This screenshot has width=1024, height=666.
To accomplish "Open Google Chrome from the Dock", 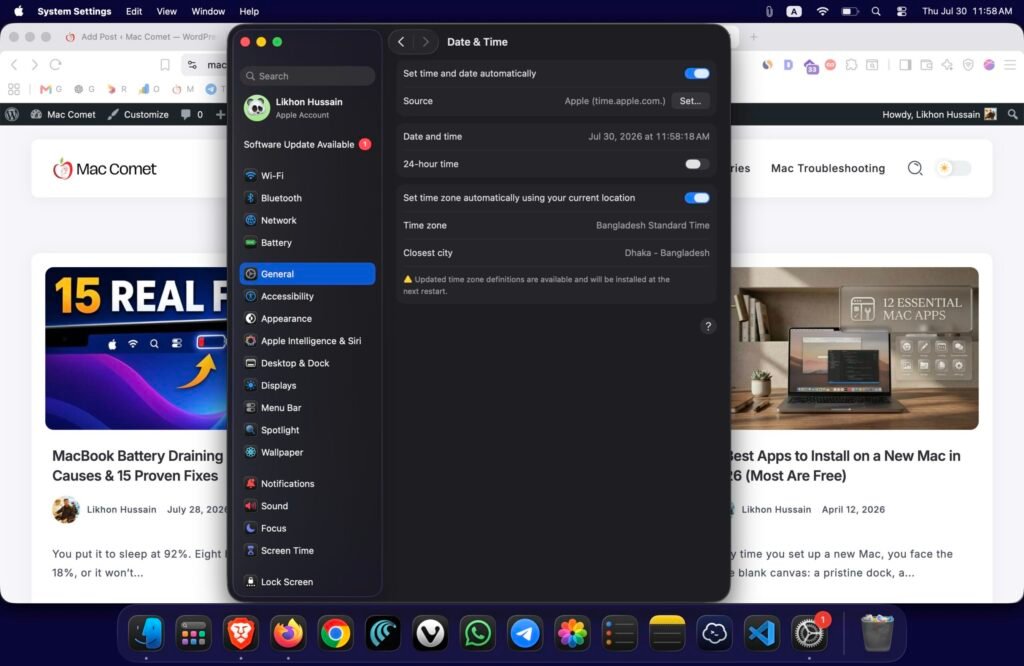I will [x=335, y=633].
